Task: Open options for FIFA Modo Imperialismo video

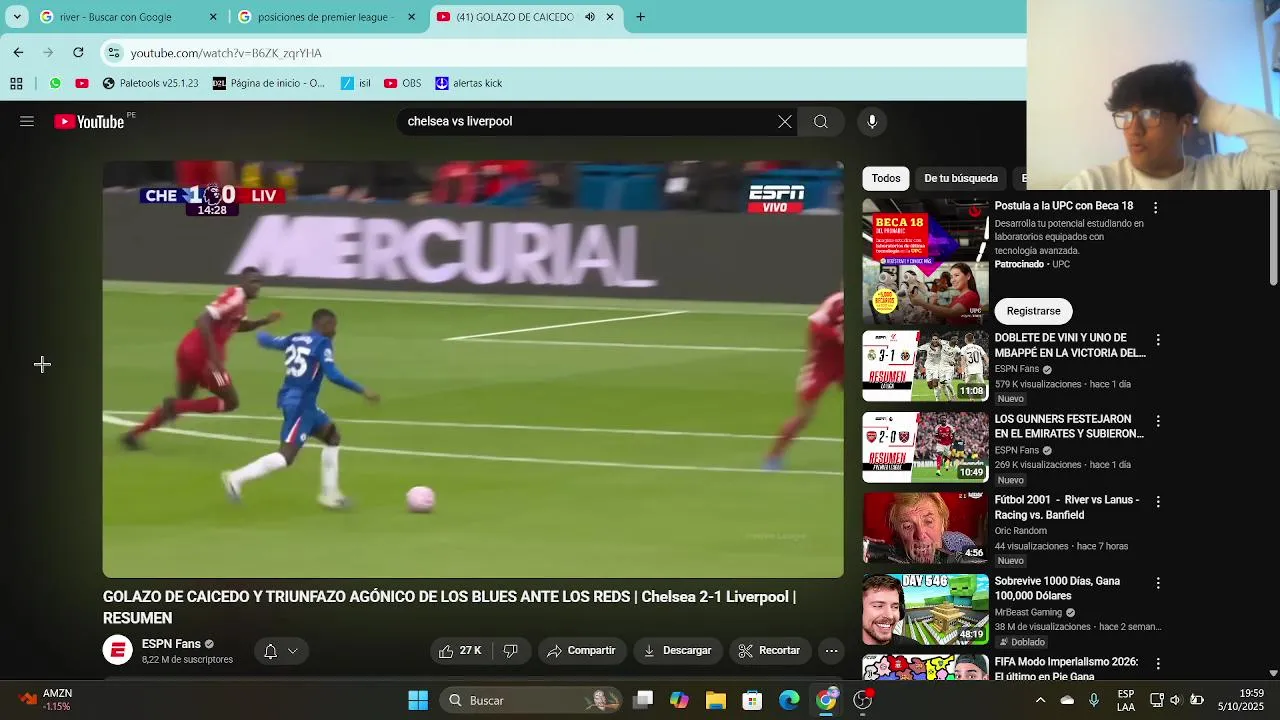Action: point(1158,664)
